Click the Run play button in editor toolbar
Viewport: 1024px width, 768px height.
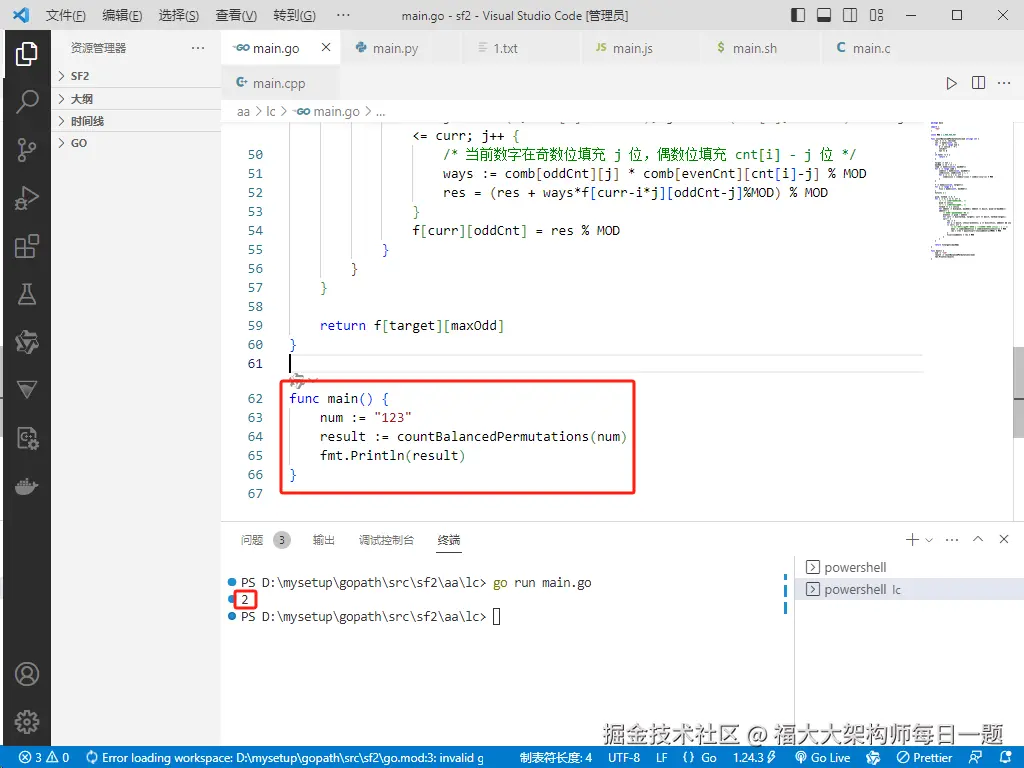[x=952, y=83]
